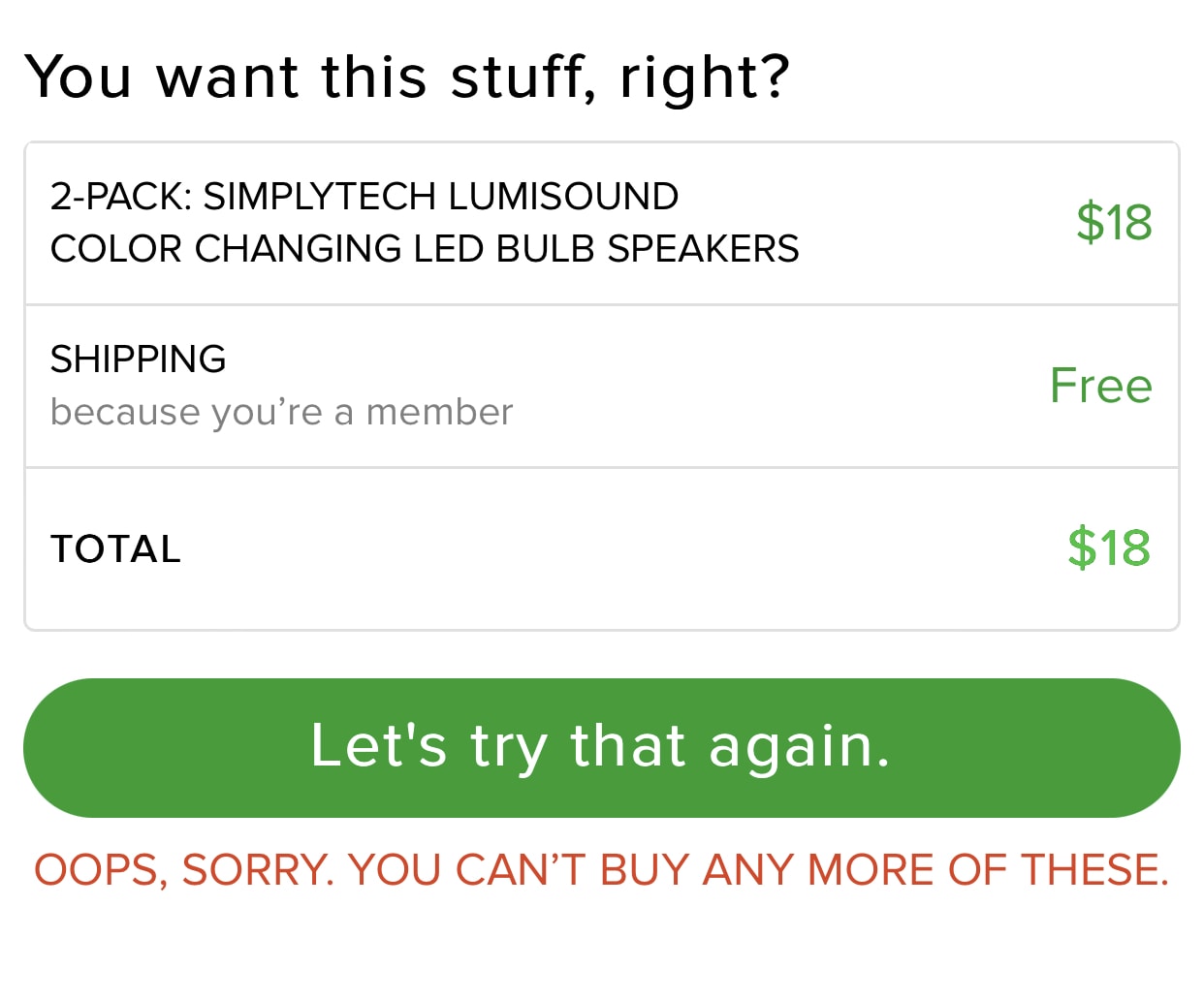Click the word "LUMISOUND" in product title

pos(562,197)
